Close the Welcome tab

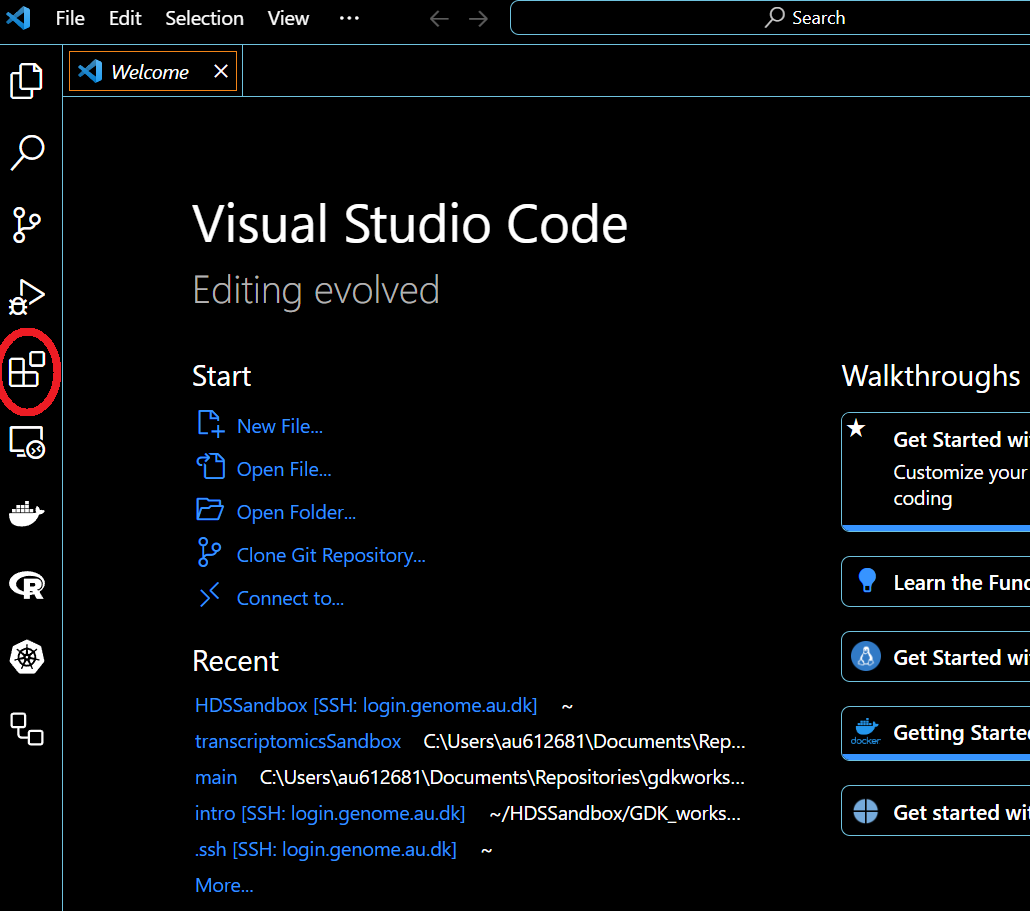tap(221, 72)
